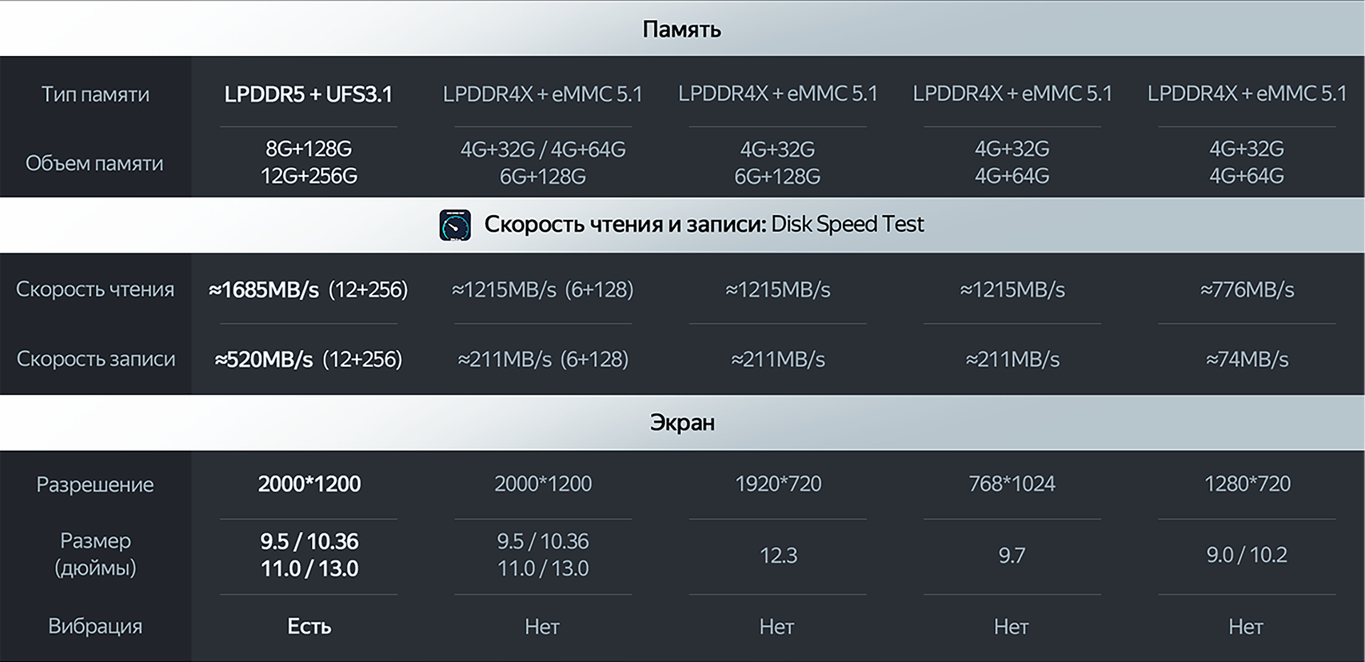Viewport: 1365px width, 662px height.
Task: Click the Разрешение row label
Action: pyautogui.click(x=95, y=485)
